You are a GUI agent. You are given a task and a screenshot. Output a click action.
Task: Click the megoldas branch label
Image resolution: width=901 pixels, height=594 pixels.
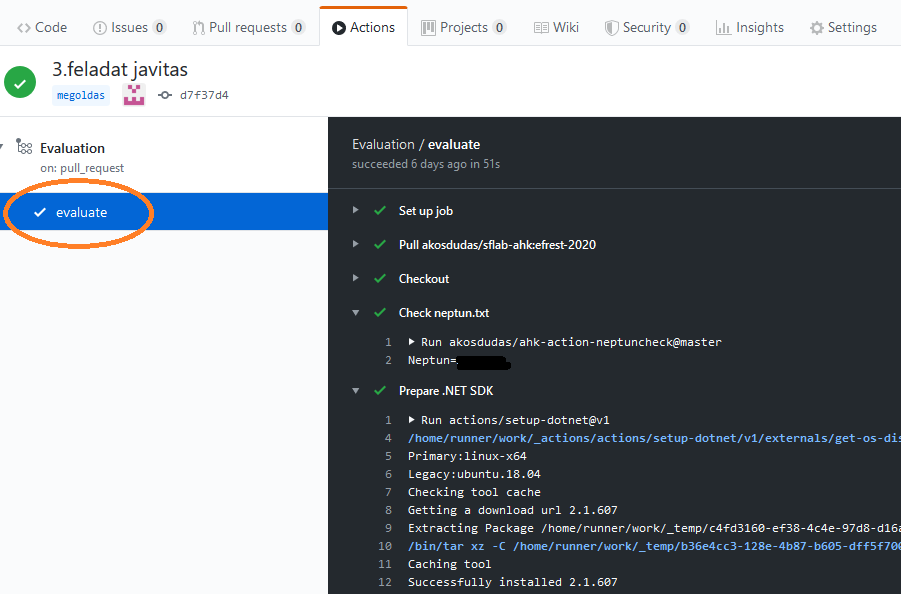pyautogui.click(x=80, y=95)
